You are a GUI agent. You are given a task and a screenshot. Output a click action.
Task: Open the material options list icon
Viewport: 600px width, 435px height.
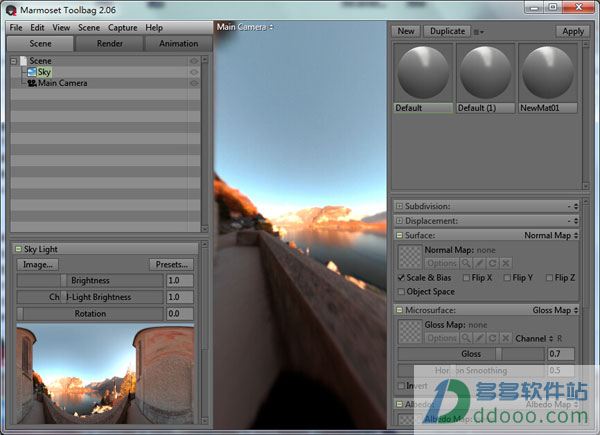[479, 32]
